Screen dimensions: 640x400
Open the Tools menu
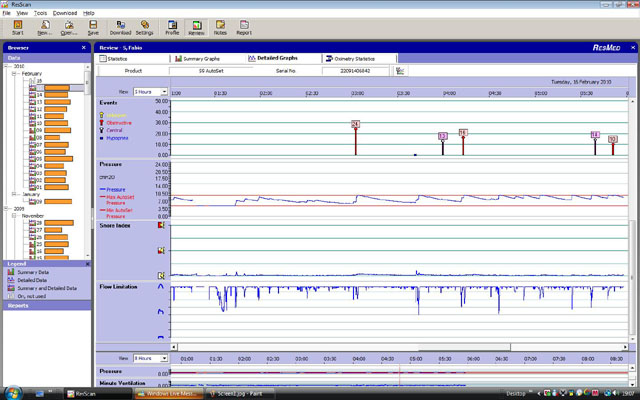point(40,13)
